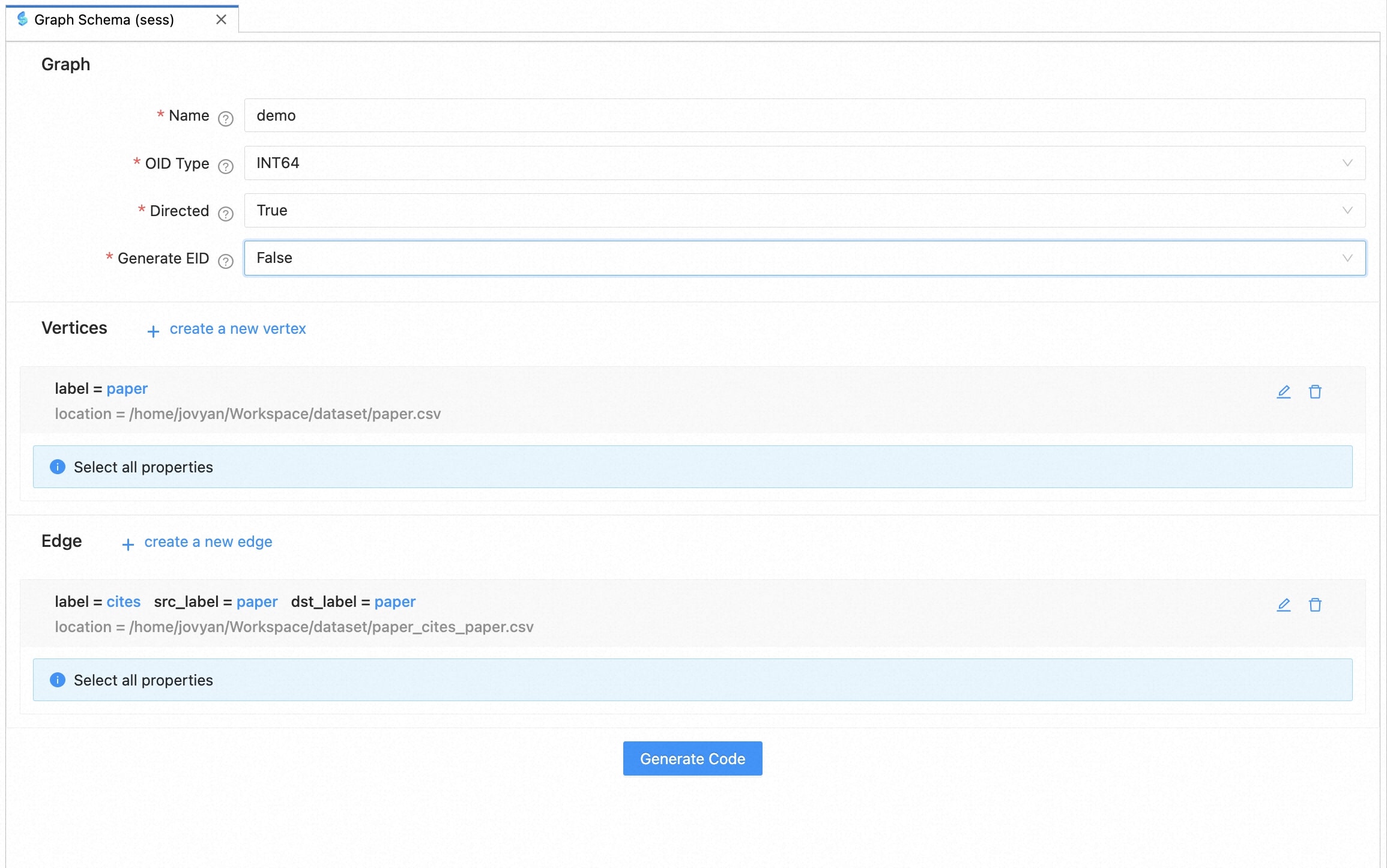Click help icon next to Generate EID

(x=226, y=261)
